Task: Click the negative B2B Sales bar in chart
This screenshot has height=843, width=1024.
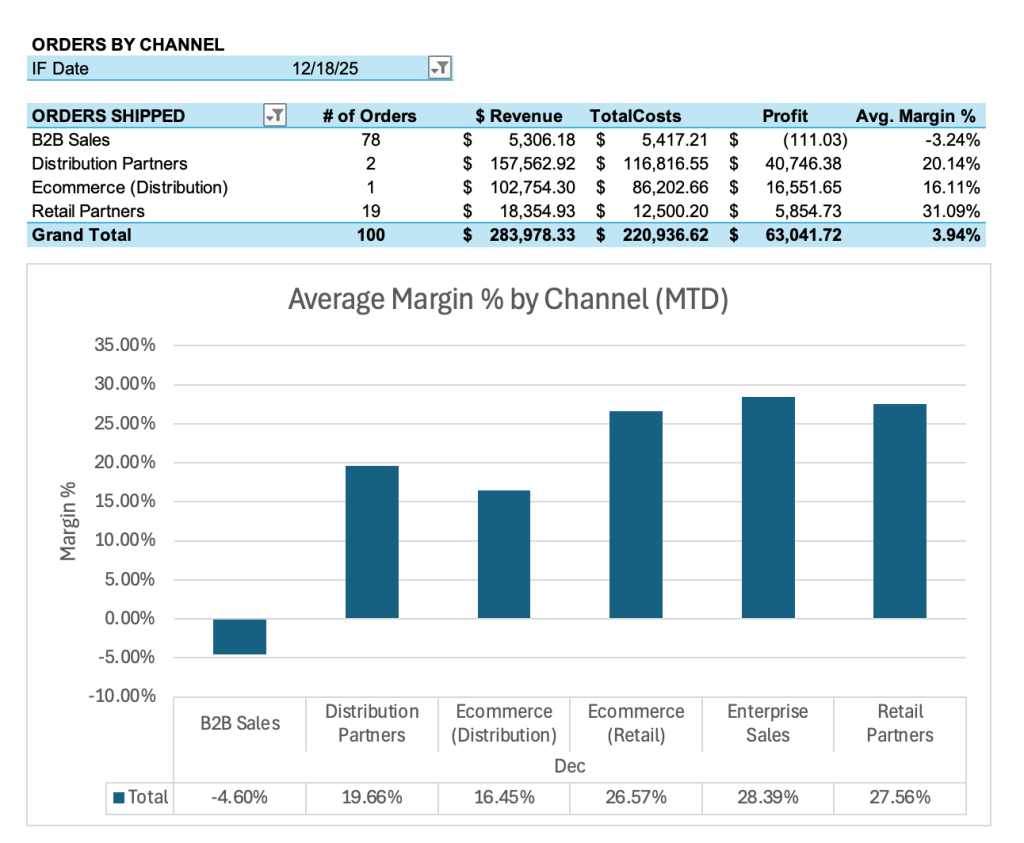Action: (240, 636)
